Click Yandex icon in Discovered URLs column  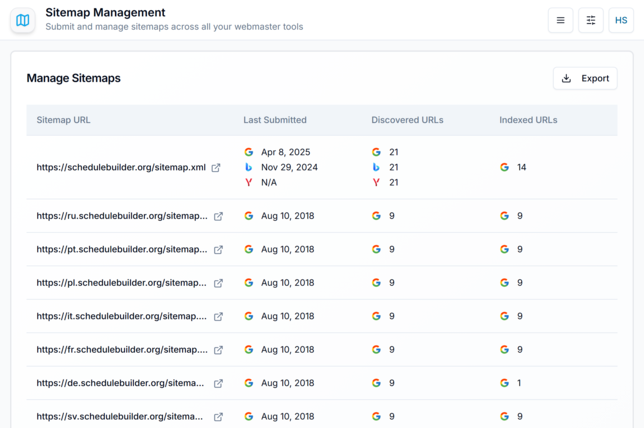376,182
